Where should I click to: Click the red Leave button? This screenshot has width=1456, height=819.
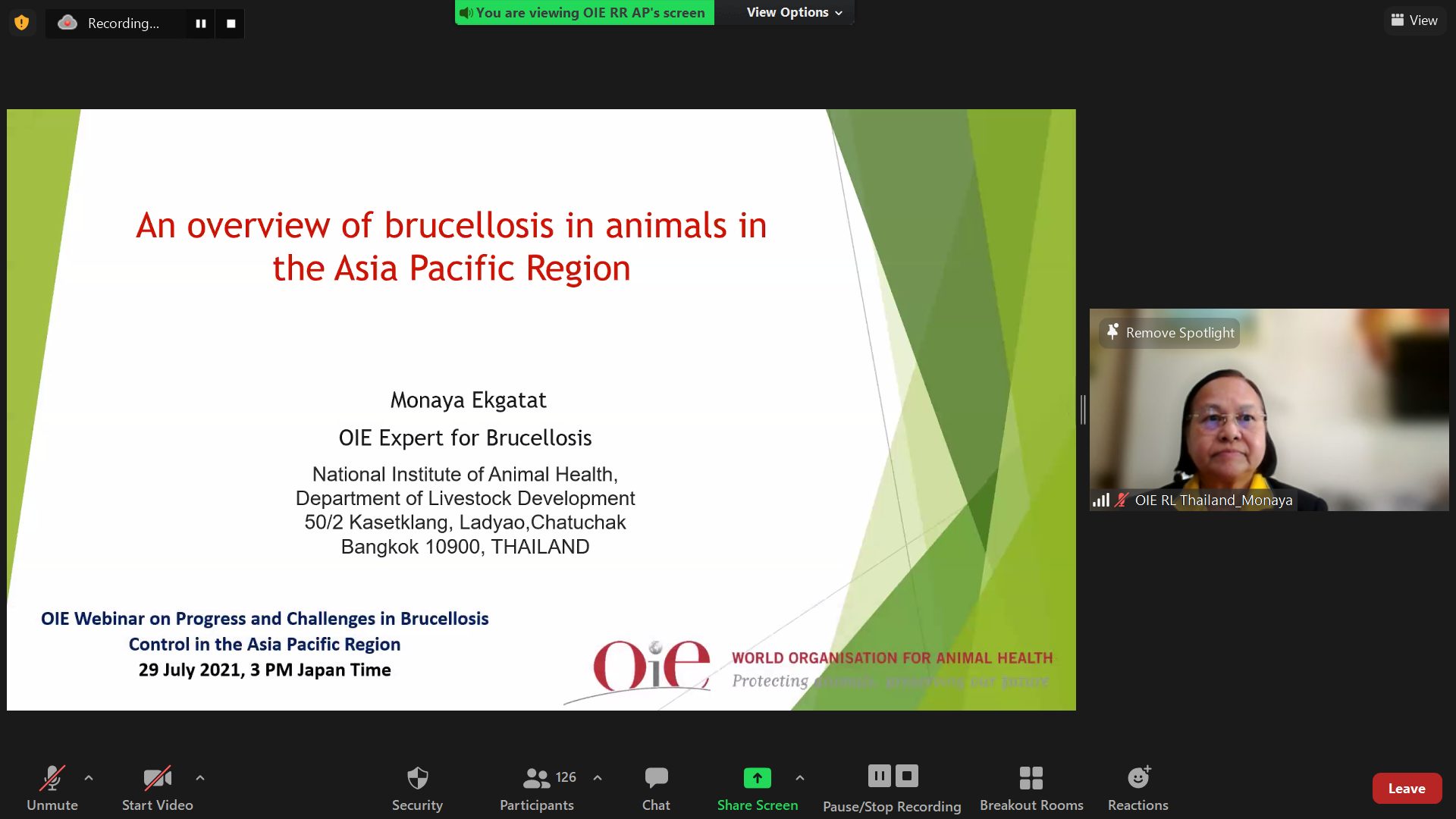click(x=1407, y=789)
